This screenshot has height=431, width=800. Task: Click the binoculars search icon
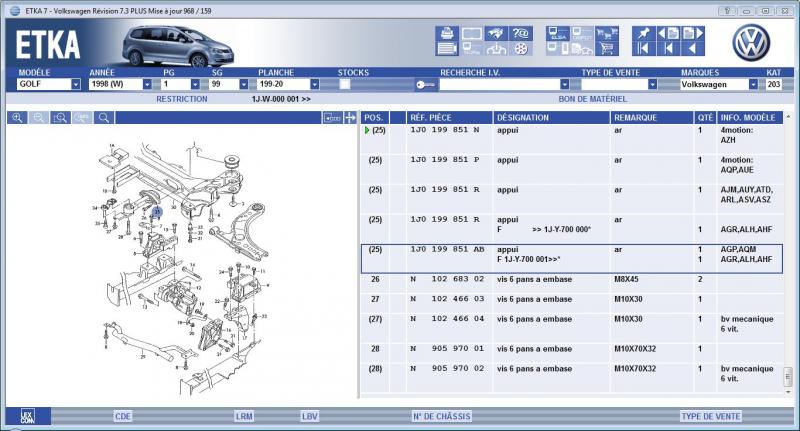click(496, 34)
